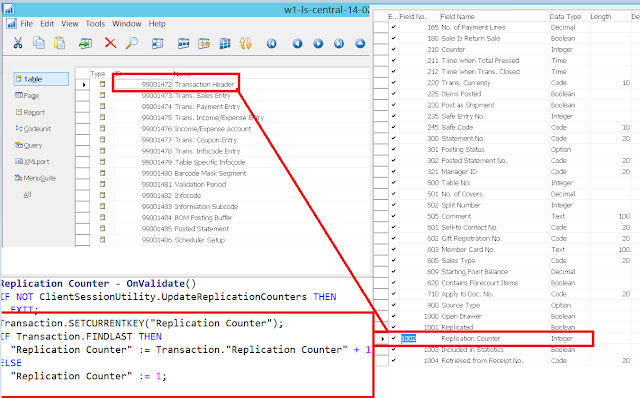This screenshot has height=398, width=640.
Task: Open the Help menu
Action: [157, 24]
